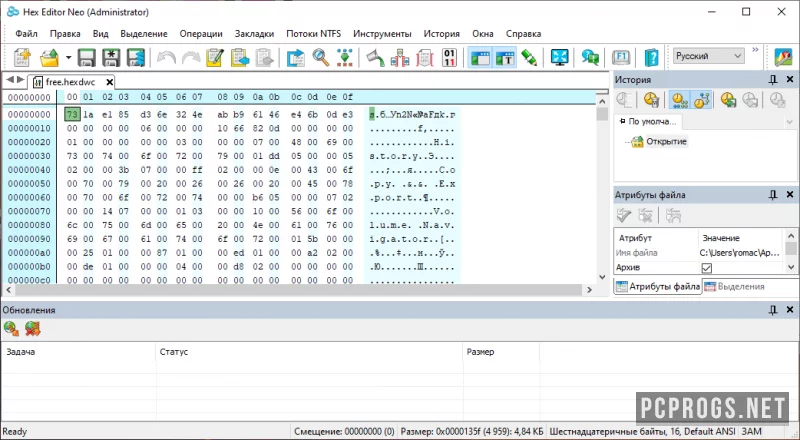This screenshot has height=440, width=800.
Task: Select the Открытие history entry
Action: (666, 141)
